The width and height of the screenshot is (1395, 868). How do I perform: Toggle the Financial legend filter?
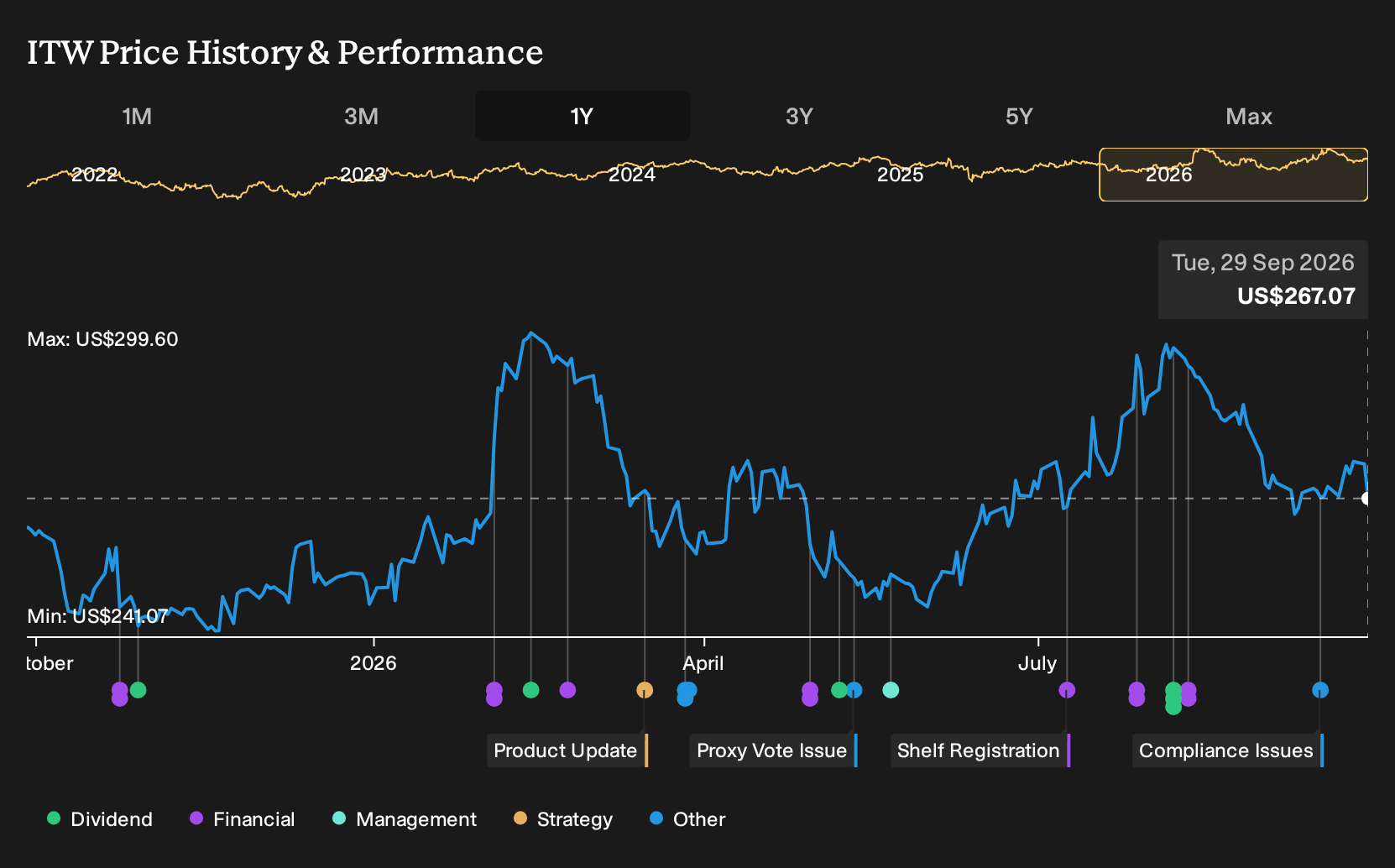(x=242, y=819)
